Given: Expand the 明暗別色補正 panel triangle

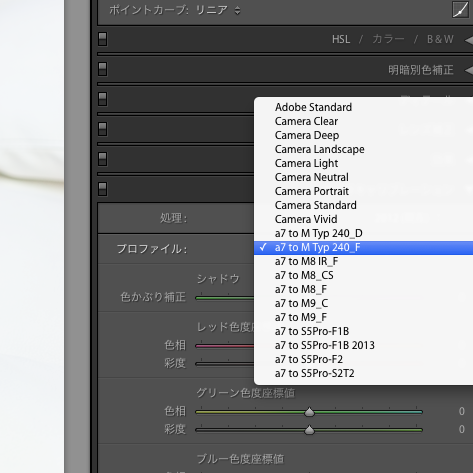Looking at the screenshot, I should pyautogui.click(x=469, y=70).
